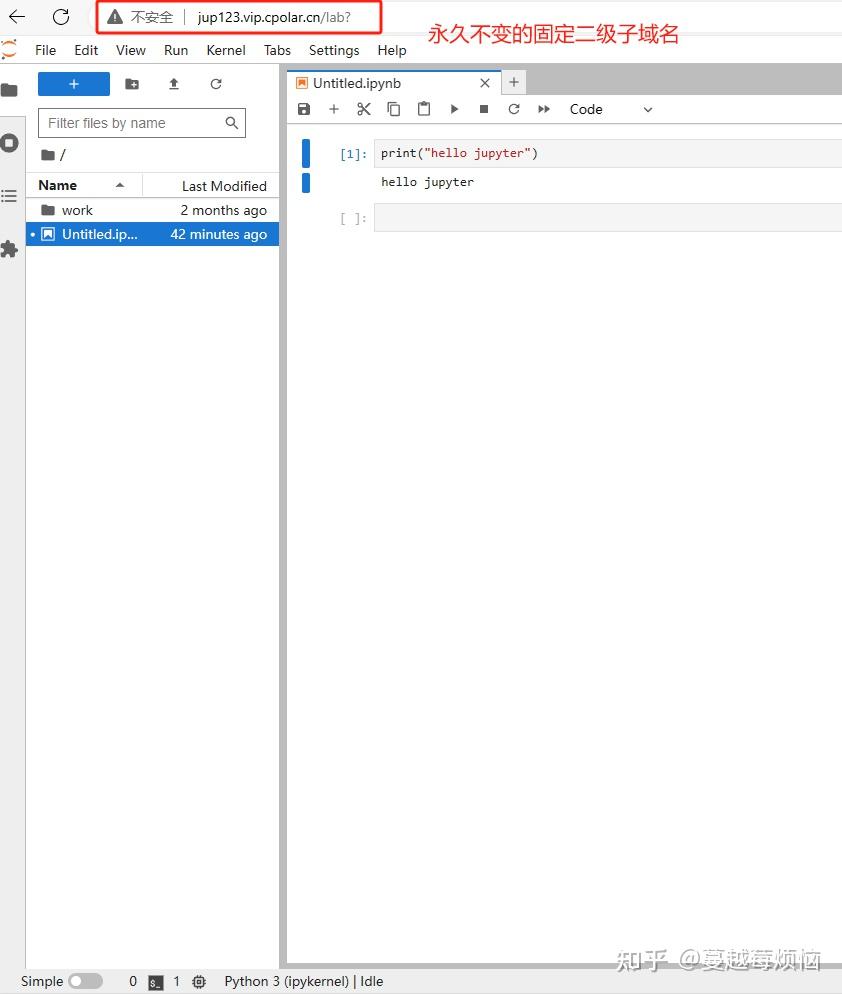The height and width of the screenshot is (994, 842).
Task: Open the Kernel menu
Action: click(x=226, y=50)
